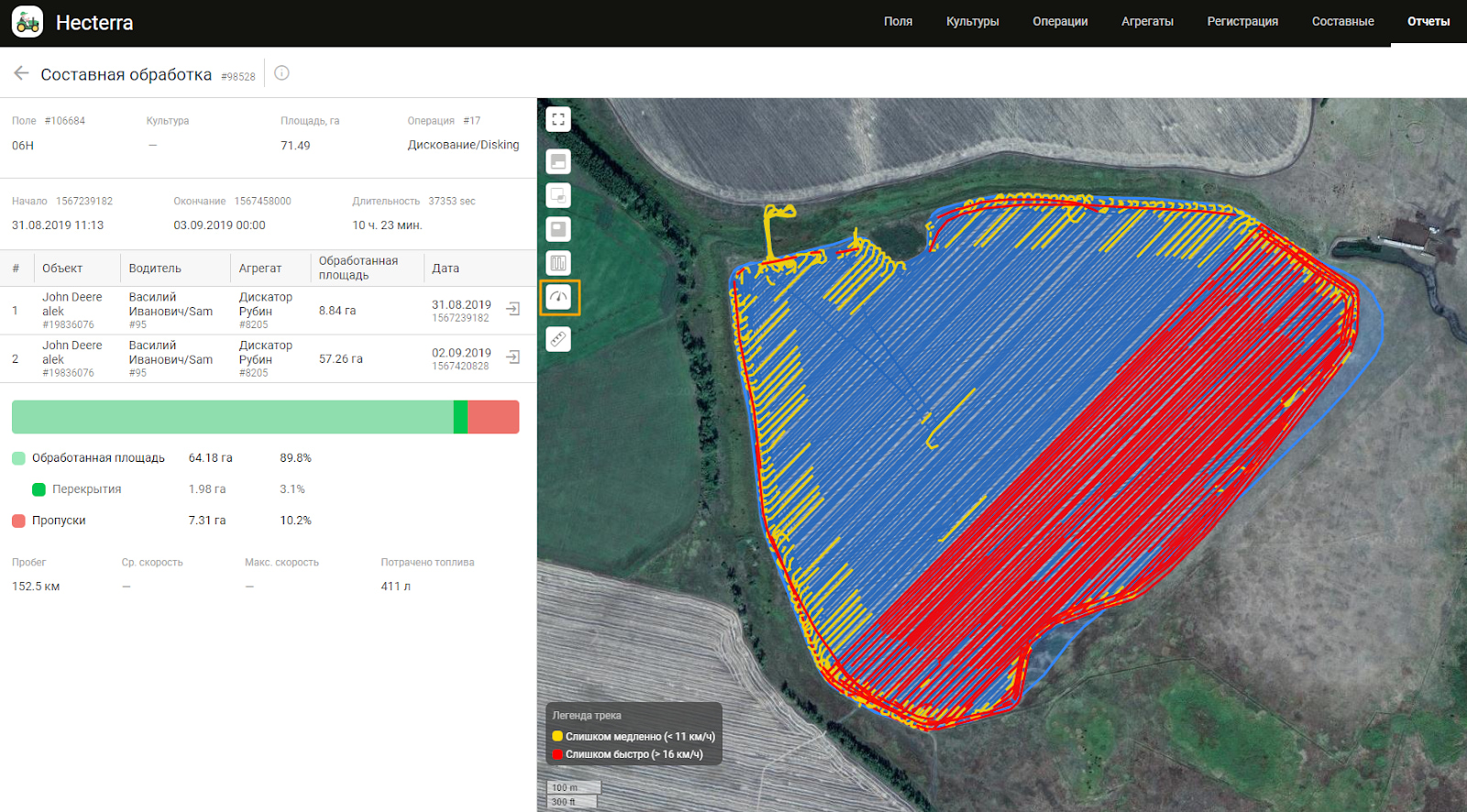Open the Культуры section

click(x=972, y=21)
